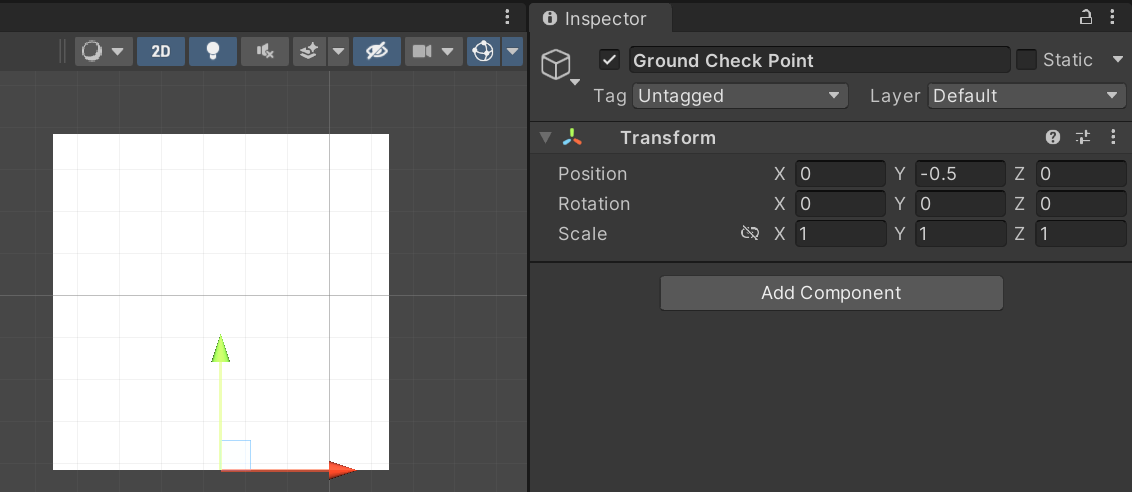Toggle hidden objects visibility eye icon
Image resolution: width=1132 pixels, height=492 pixels.
tap(377, 51)
